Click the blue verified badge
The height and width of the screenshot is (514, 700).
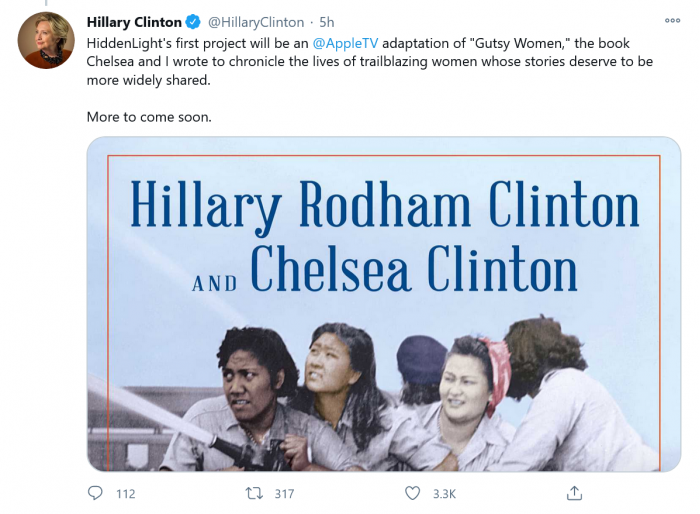pos(194,22)
